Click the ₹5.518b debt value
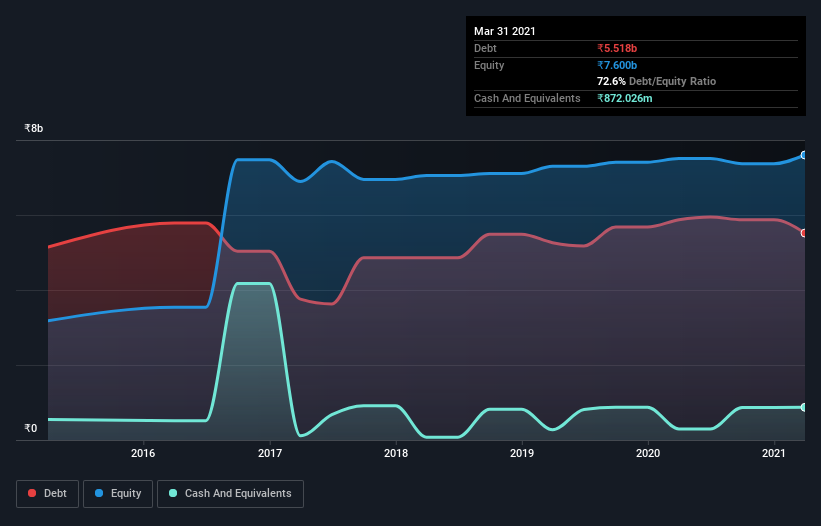 pyautogui.click(x=617, y=48)
